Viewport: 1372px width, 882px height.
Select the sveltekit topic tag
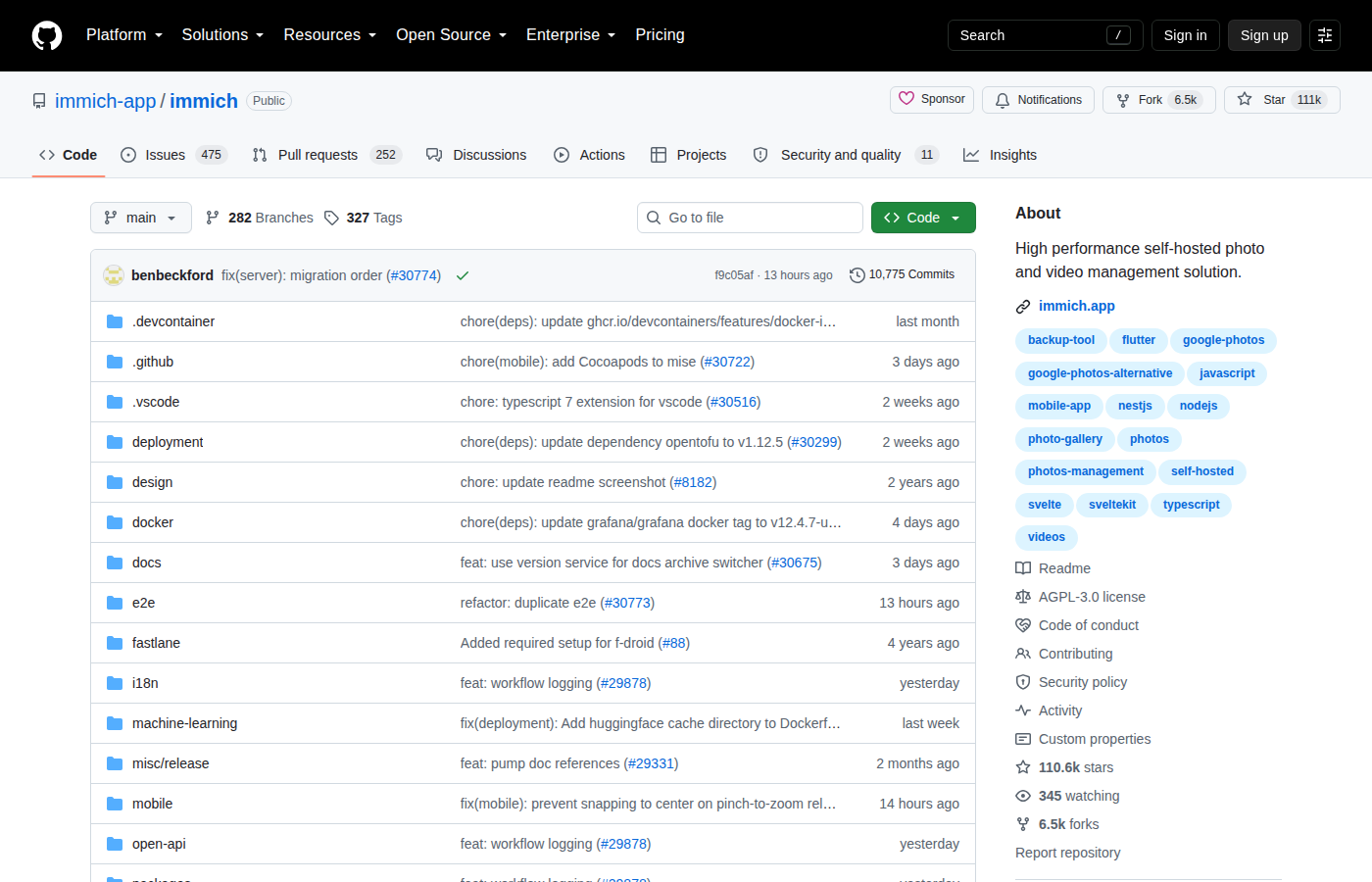click(x=1112, y=505)
